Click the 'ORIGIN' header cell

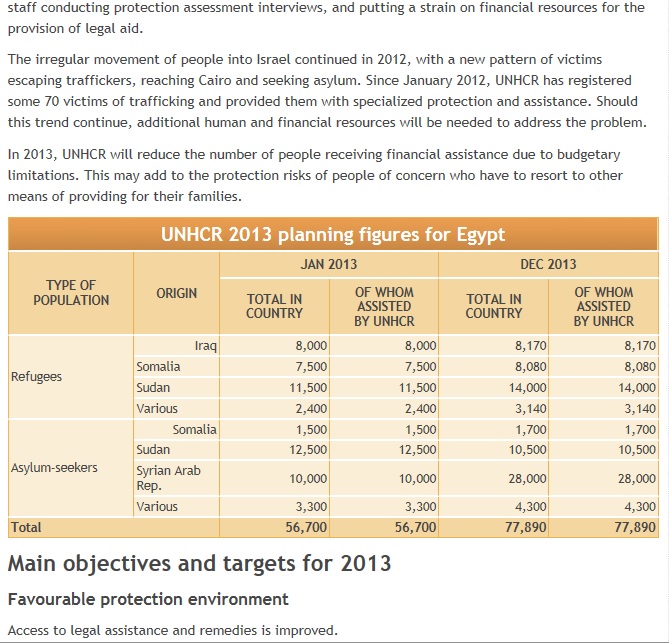click(176, 293)
